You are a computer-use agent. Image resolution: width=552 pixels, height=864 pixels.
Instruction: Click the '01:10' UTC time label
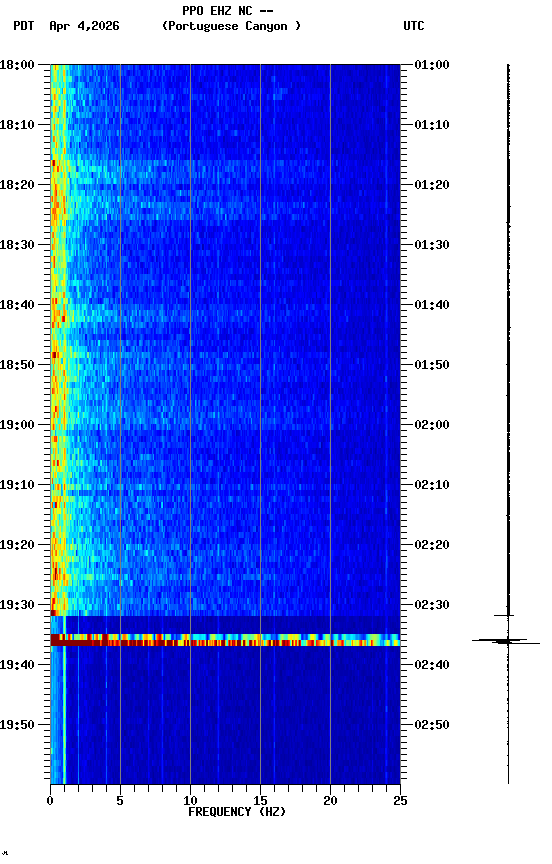pos(432,125)
